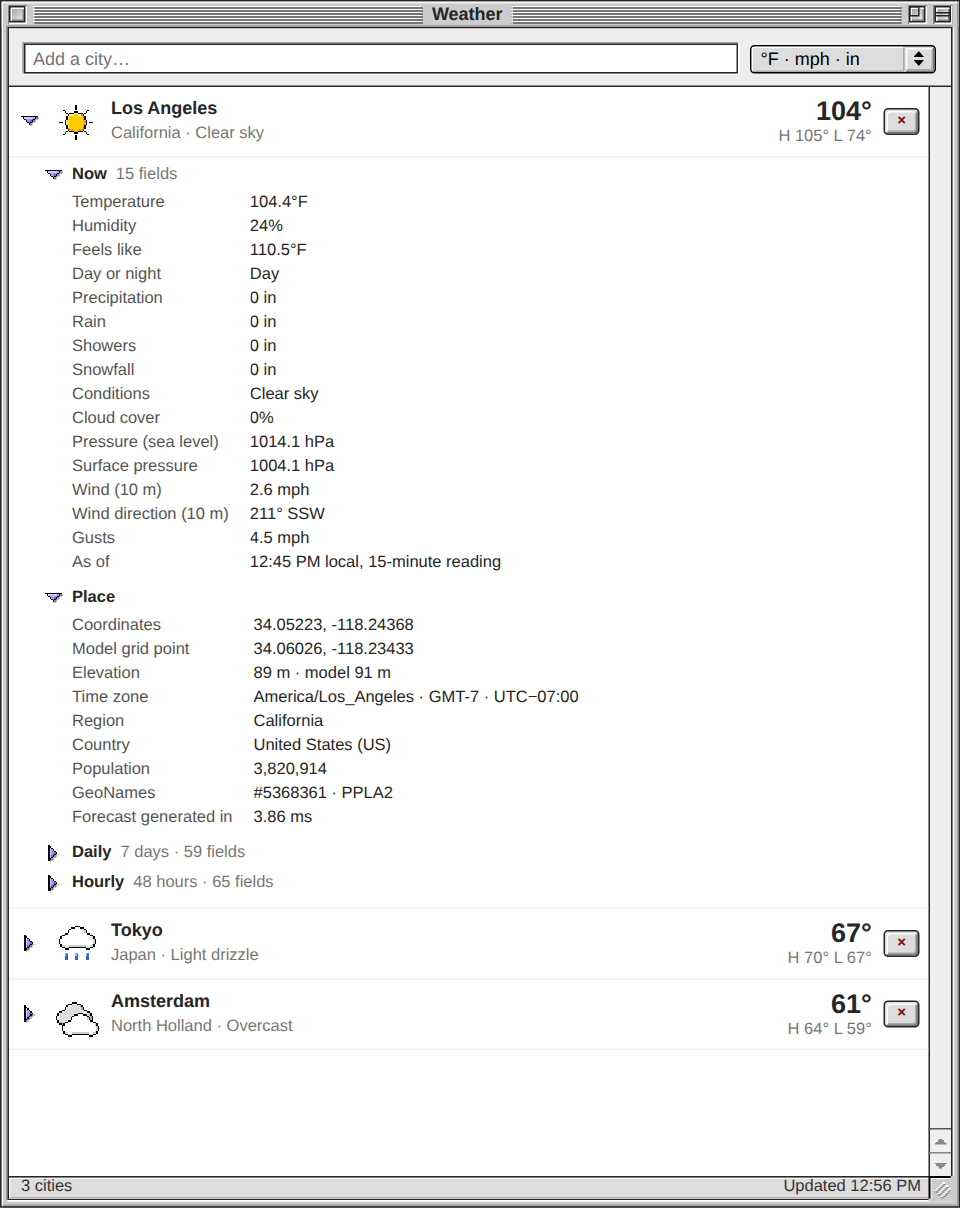
Task: Click the window collapse icon in title bar
Action: pyautogui.click(x=942, y=14)
